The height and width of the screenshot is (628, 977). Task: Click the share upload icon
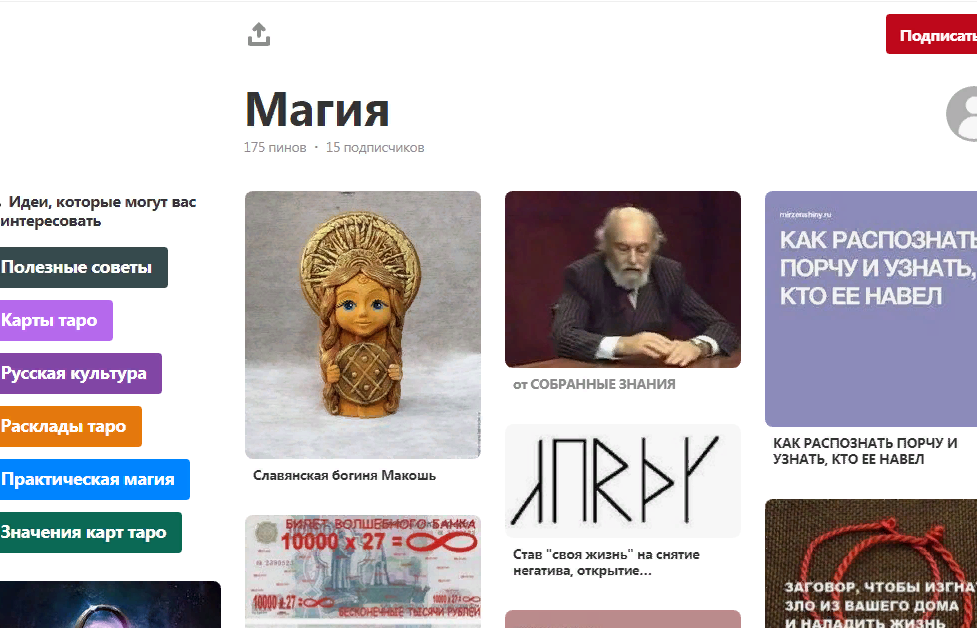pos(259,35)
